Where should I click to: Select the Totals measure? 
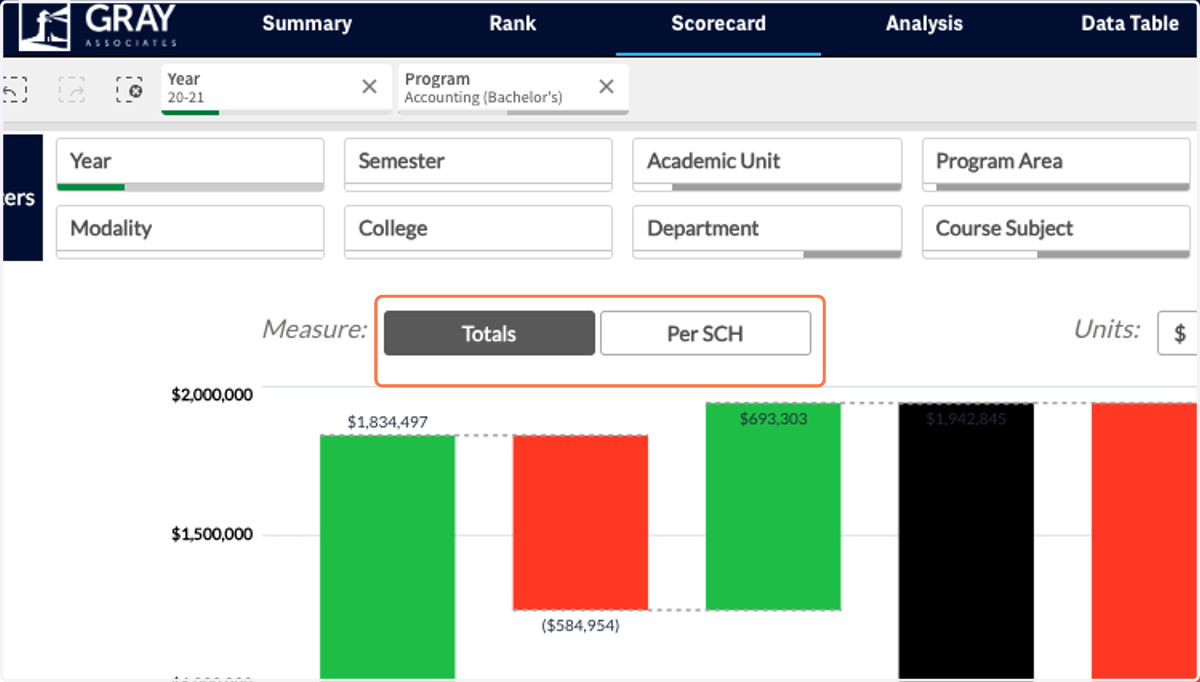click(489, 333)
